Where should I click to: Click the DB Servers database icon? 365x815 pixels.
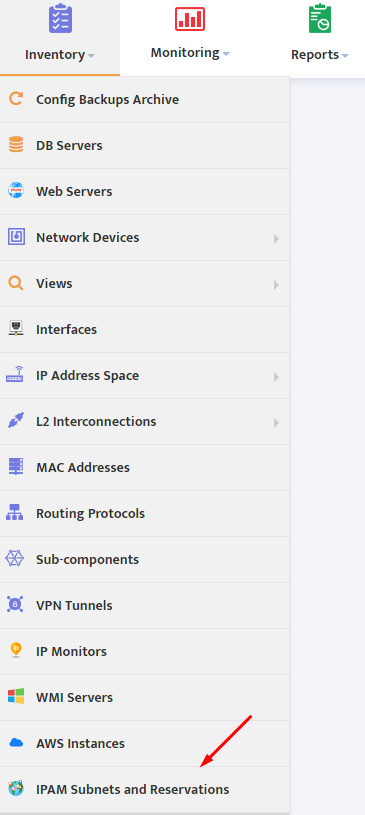(16, 145)
